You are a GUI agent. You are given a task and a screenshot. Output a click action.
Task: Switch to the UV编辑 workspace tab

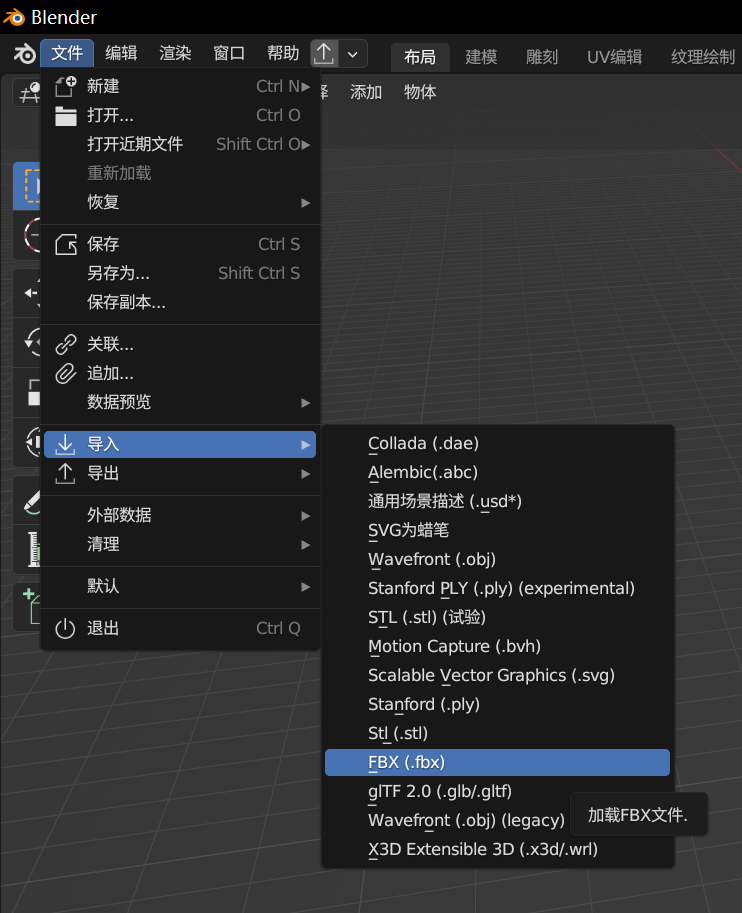click(614, 57)
